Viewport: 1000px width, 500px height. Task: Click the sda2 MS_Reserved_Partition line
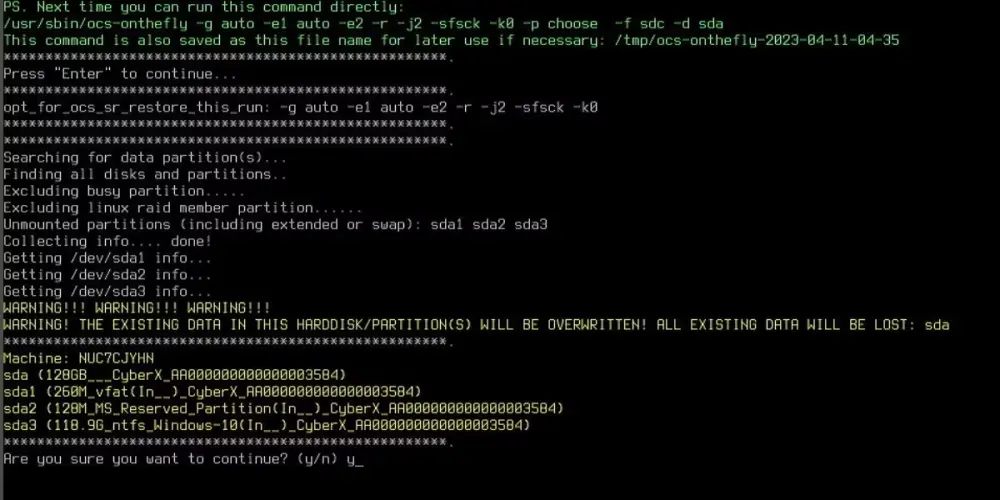pyautogui.click(x=284, y=408)
